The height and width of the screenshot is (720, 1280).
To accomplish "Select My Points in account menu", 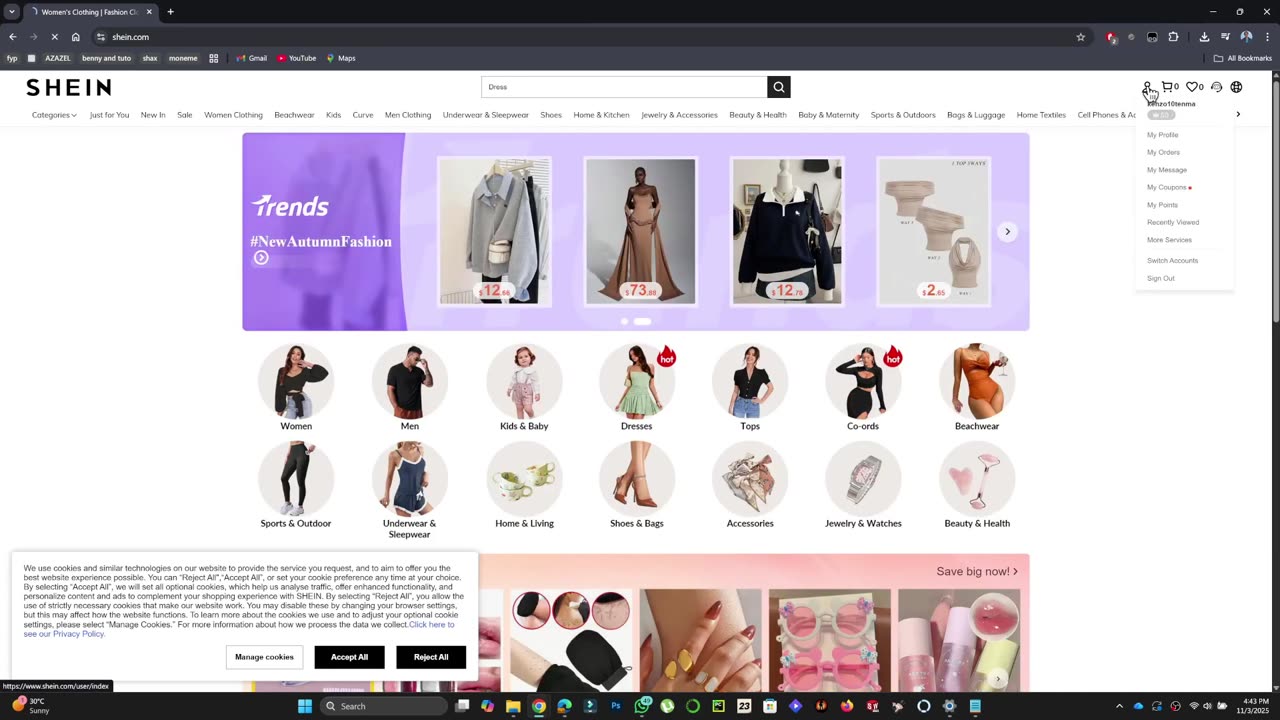I will [1162, 205].
